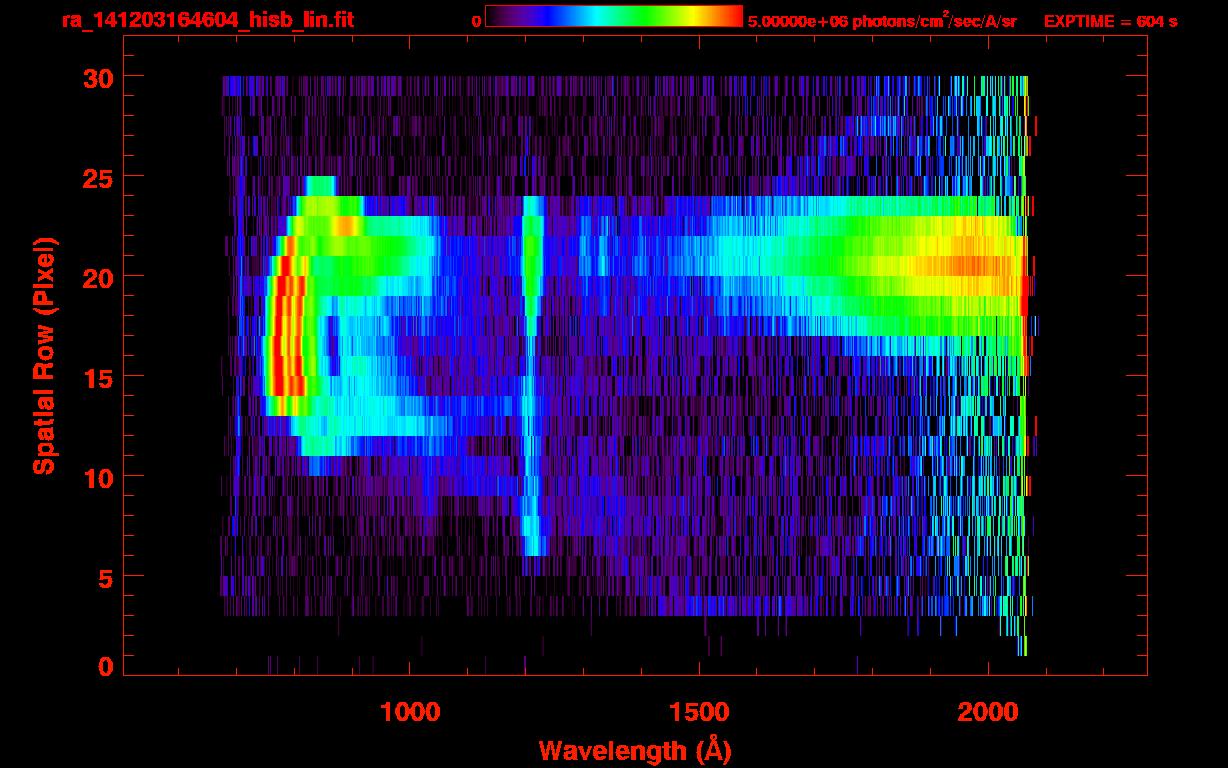Click the intensity color bar legend
Screen dimensions: 1228x768
coord(614,16)
